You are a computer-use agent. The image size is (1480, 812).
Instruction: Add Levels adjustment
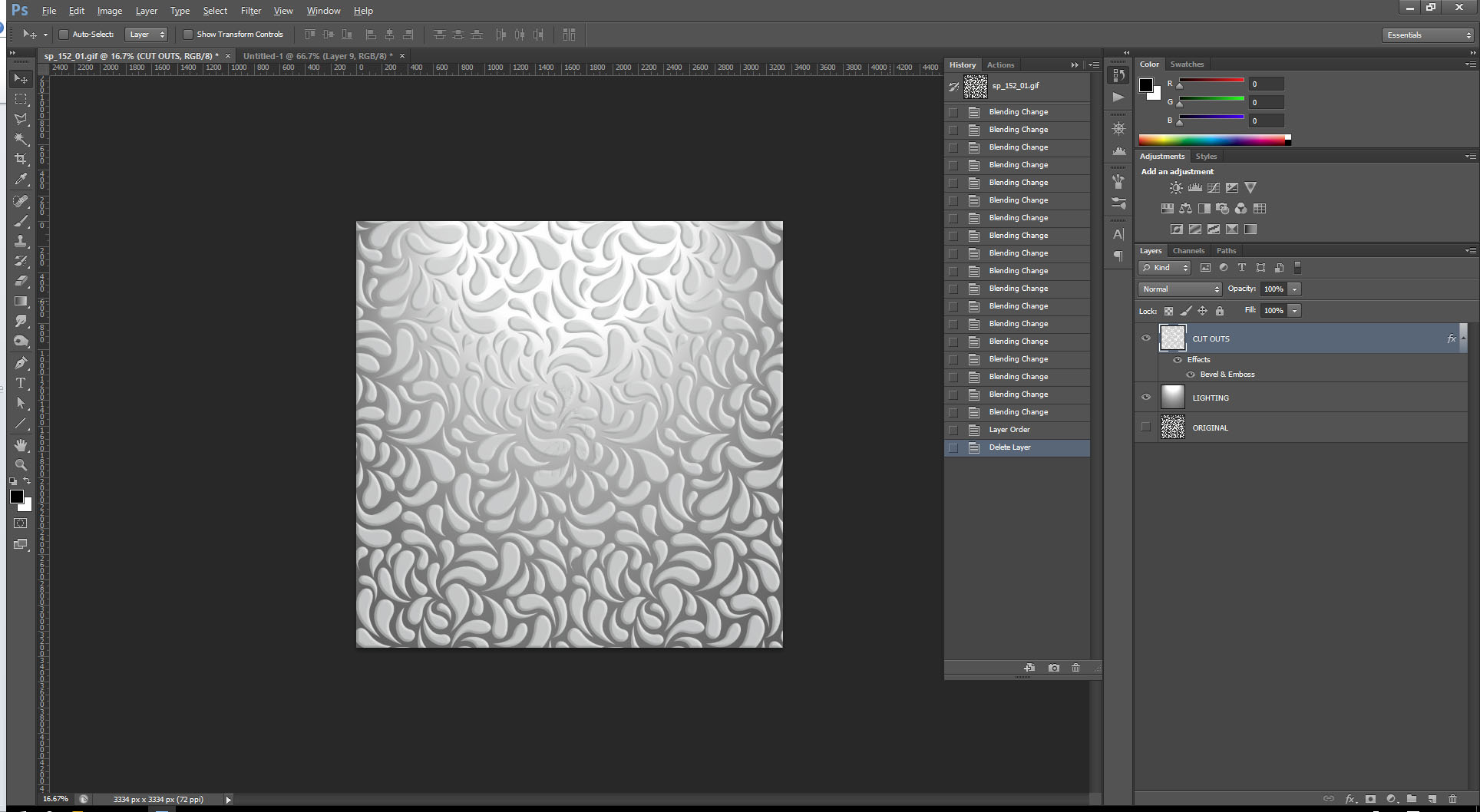coord(1195,187)
